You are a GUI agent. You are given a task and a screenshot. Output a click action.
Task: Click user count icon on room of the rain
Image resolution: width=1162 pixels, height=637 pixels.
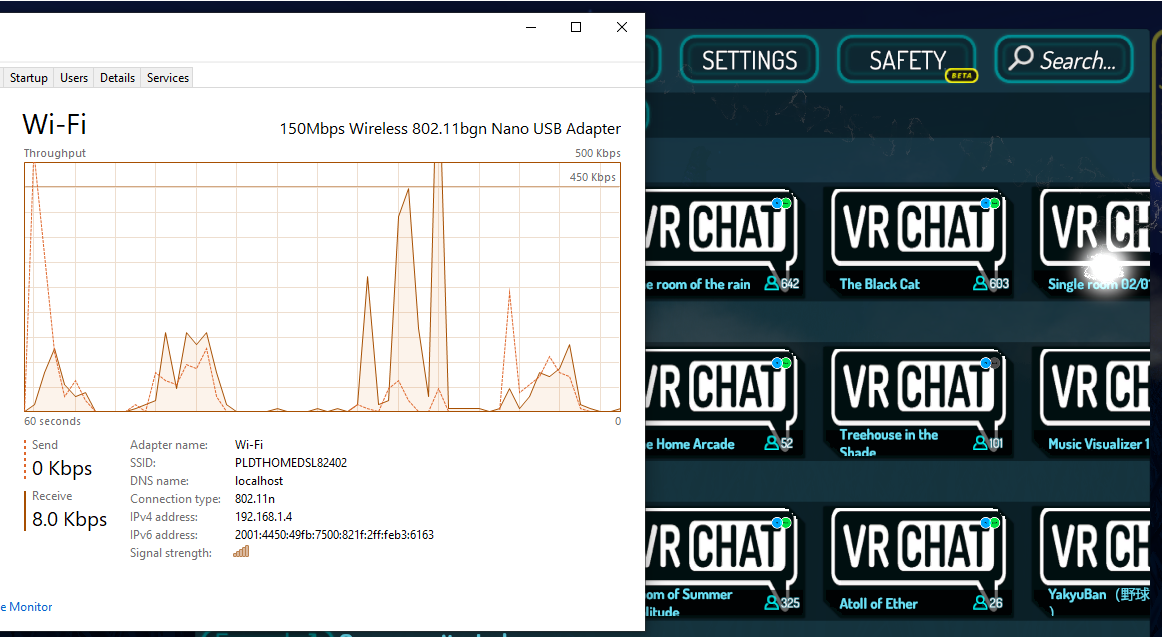point(771,284)
